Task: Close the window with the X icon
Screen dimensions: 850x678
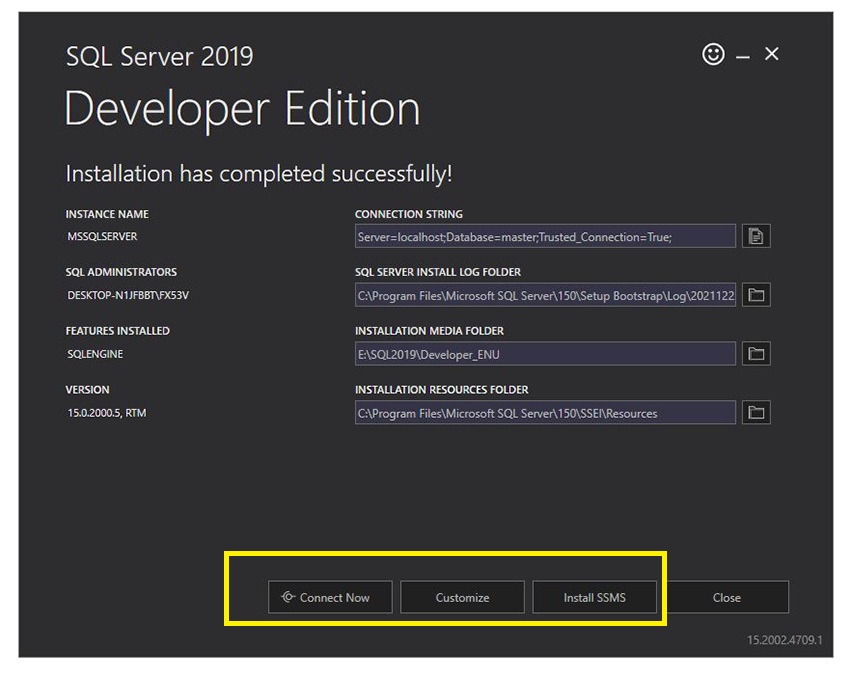Action: pos(771,55)
